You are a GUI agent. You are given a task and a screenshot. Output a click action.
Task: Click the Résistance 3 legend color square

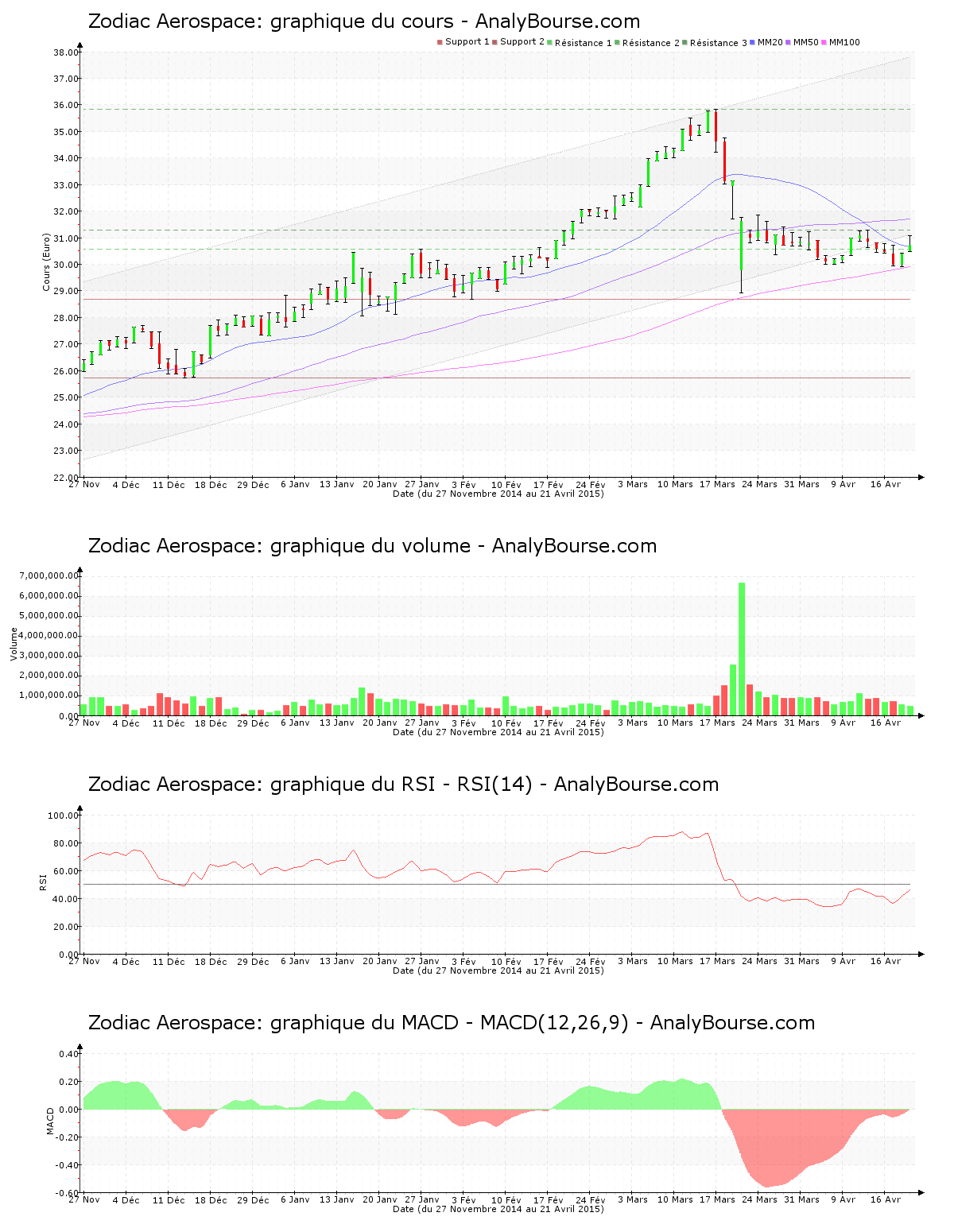[684, 42]
